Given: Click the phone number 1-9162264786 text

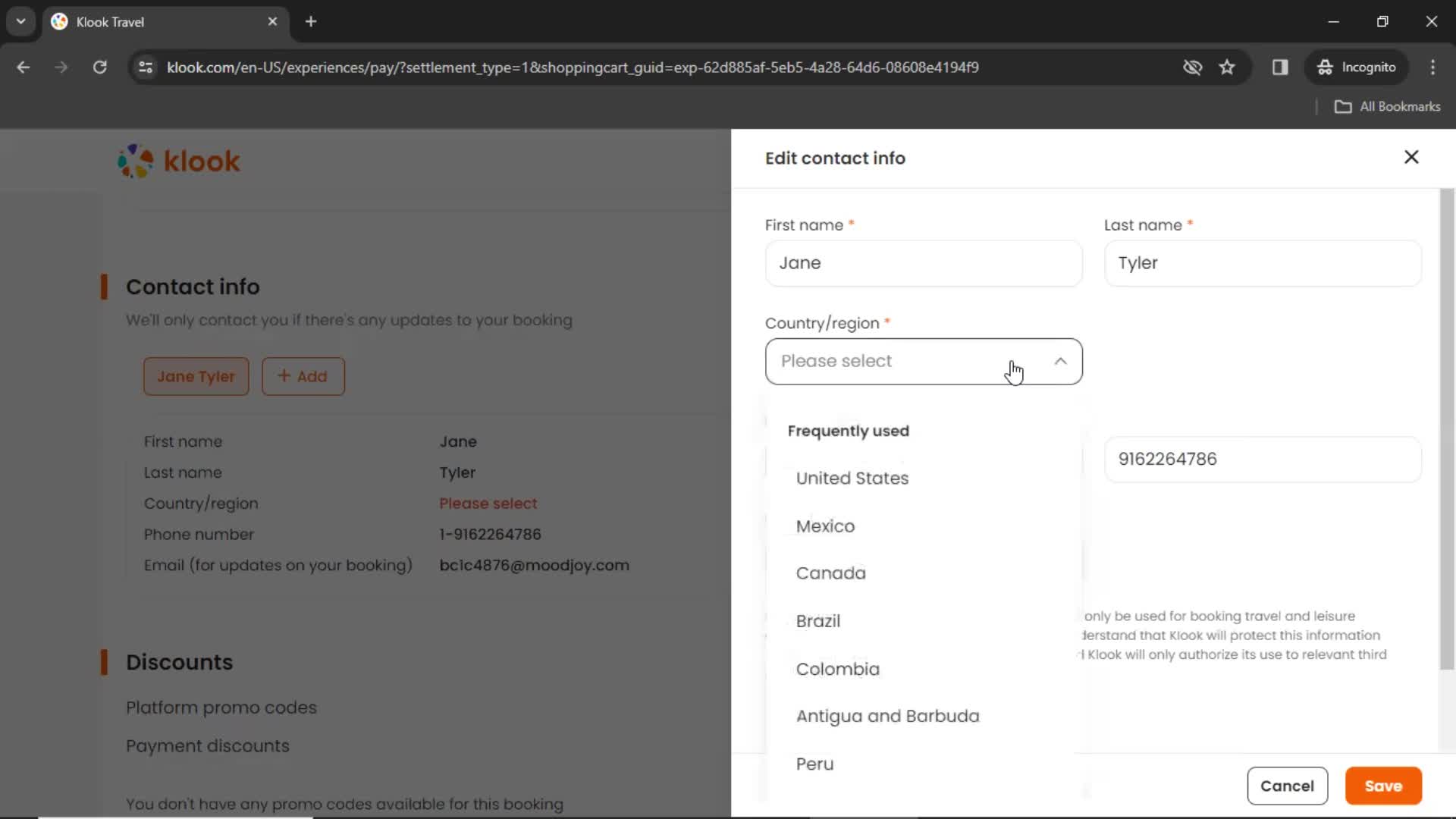Looking at the screenshot, I should (x=490, y=535).
